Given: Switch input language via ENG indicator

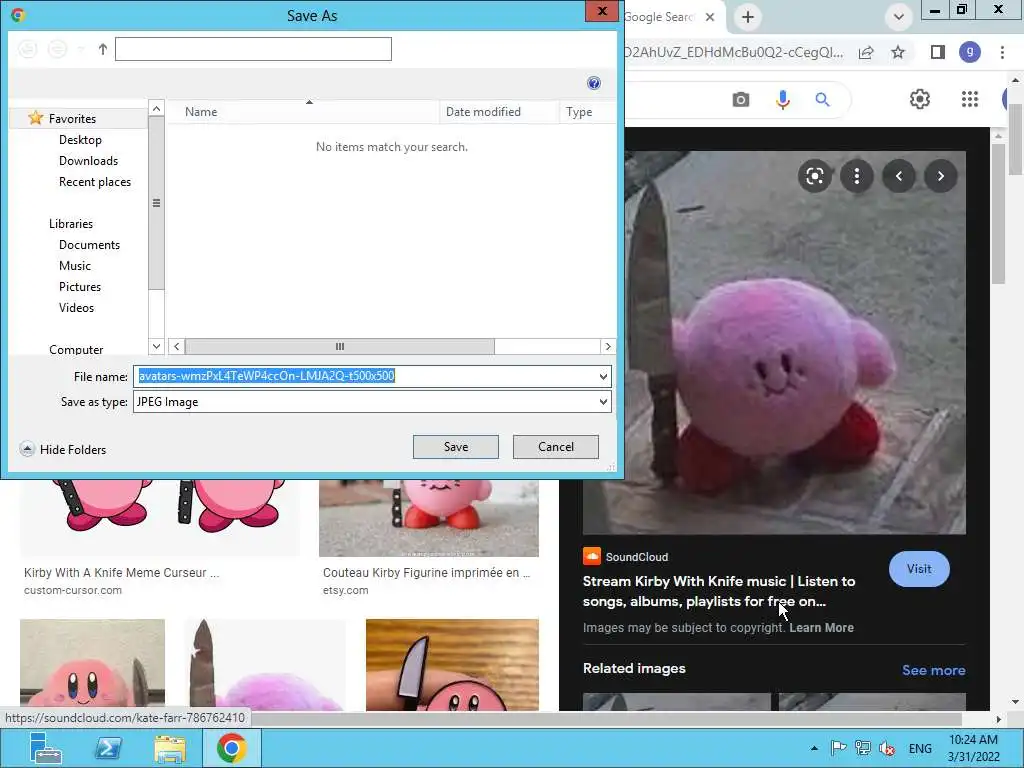Looking at the screenshot, I should [x=920, y=748].
